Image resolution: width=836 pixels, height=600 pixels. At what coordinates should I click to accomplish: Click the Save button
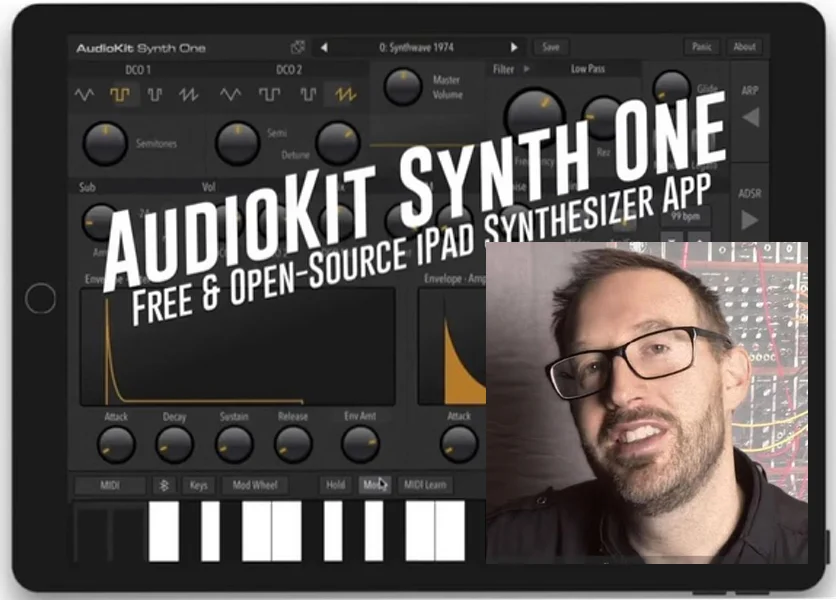coord(551,47)
